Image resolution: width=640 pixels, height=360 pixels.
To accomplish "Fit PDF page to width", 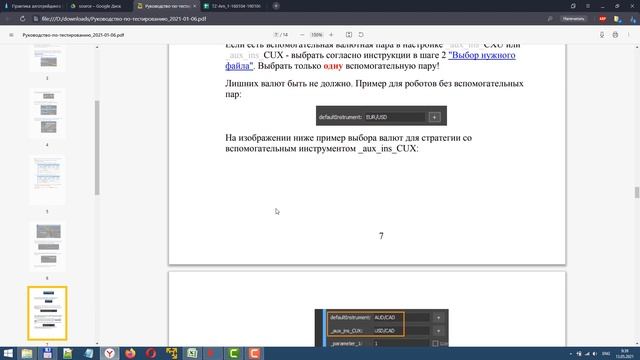I will point(349,35).
